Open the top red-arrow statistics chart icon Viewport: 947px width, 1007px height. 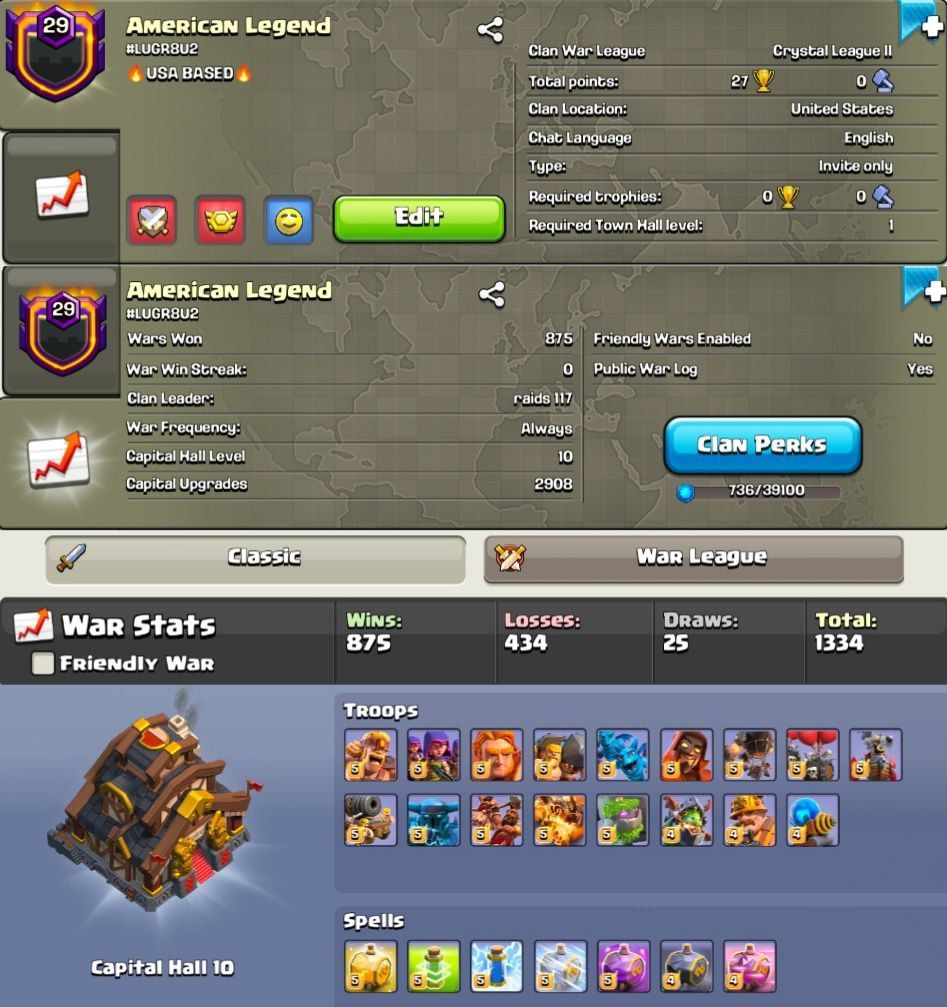click(x=62, y=193)
